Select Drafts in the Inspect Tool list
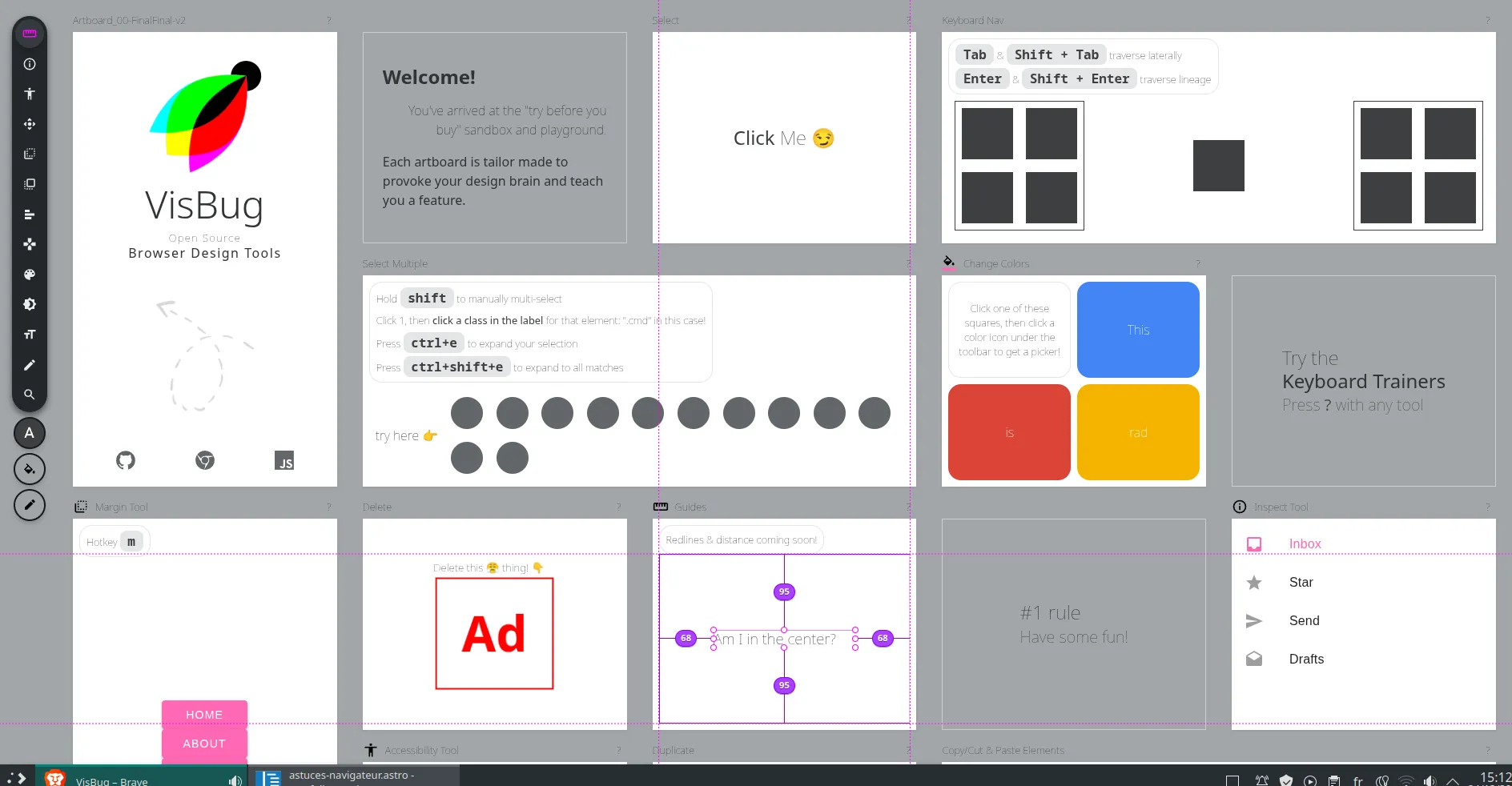 click(x=1306, y=660)
